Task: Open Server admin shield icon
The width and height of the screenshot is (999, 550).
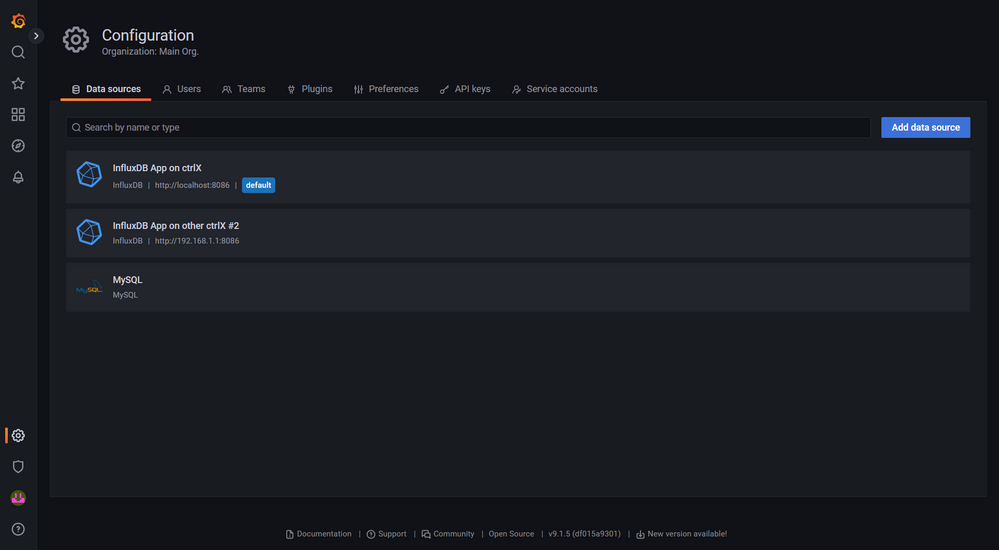Action: [18, 467]
